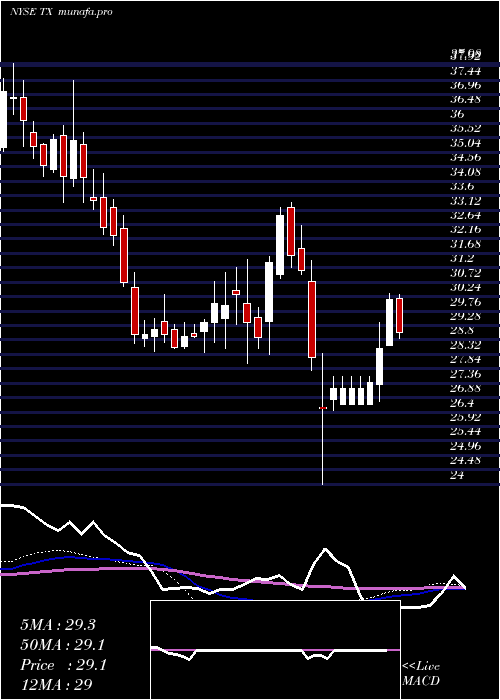Click the <<Live MACD label
This screenshot has height=700, width=500.
point(421,674)
